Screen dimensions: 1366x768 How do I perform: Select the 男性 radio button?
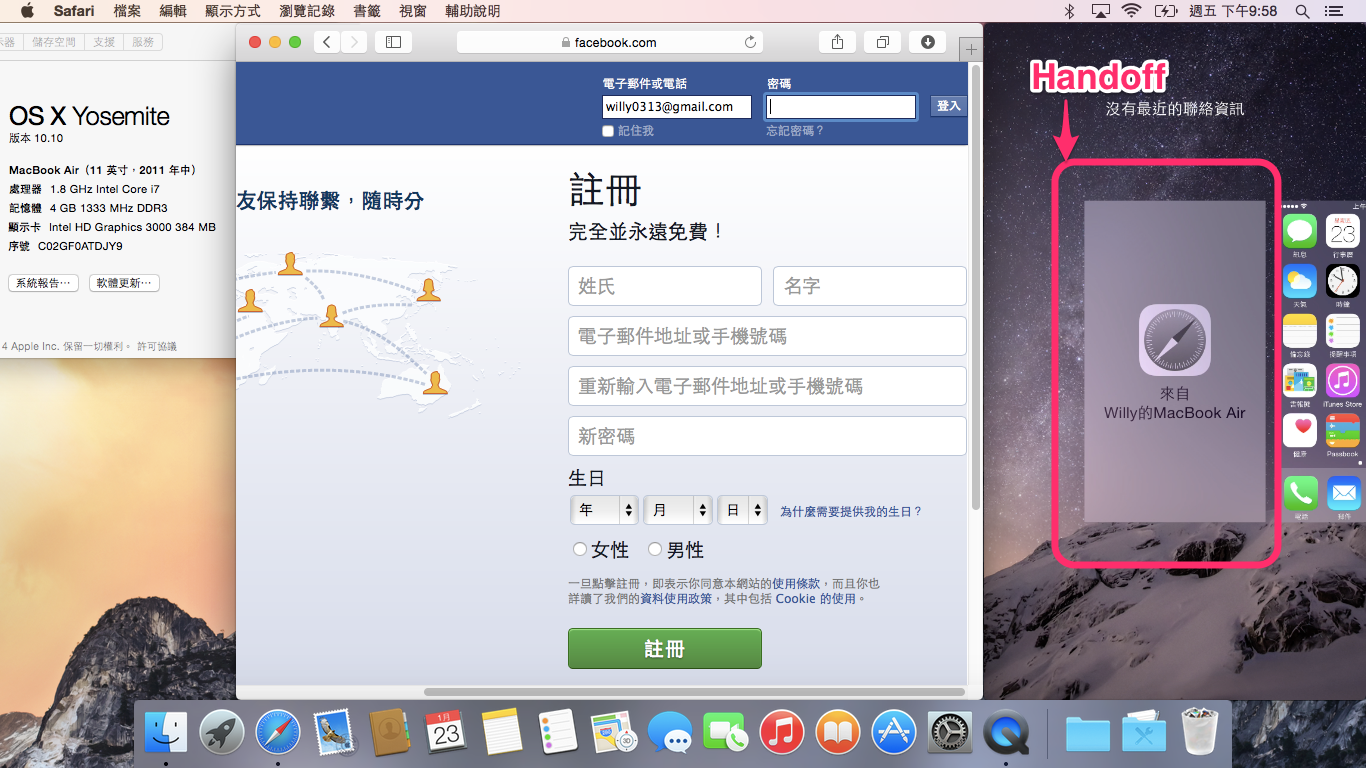click(655, 549)
